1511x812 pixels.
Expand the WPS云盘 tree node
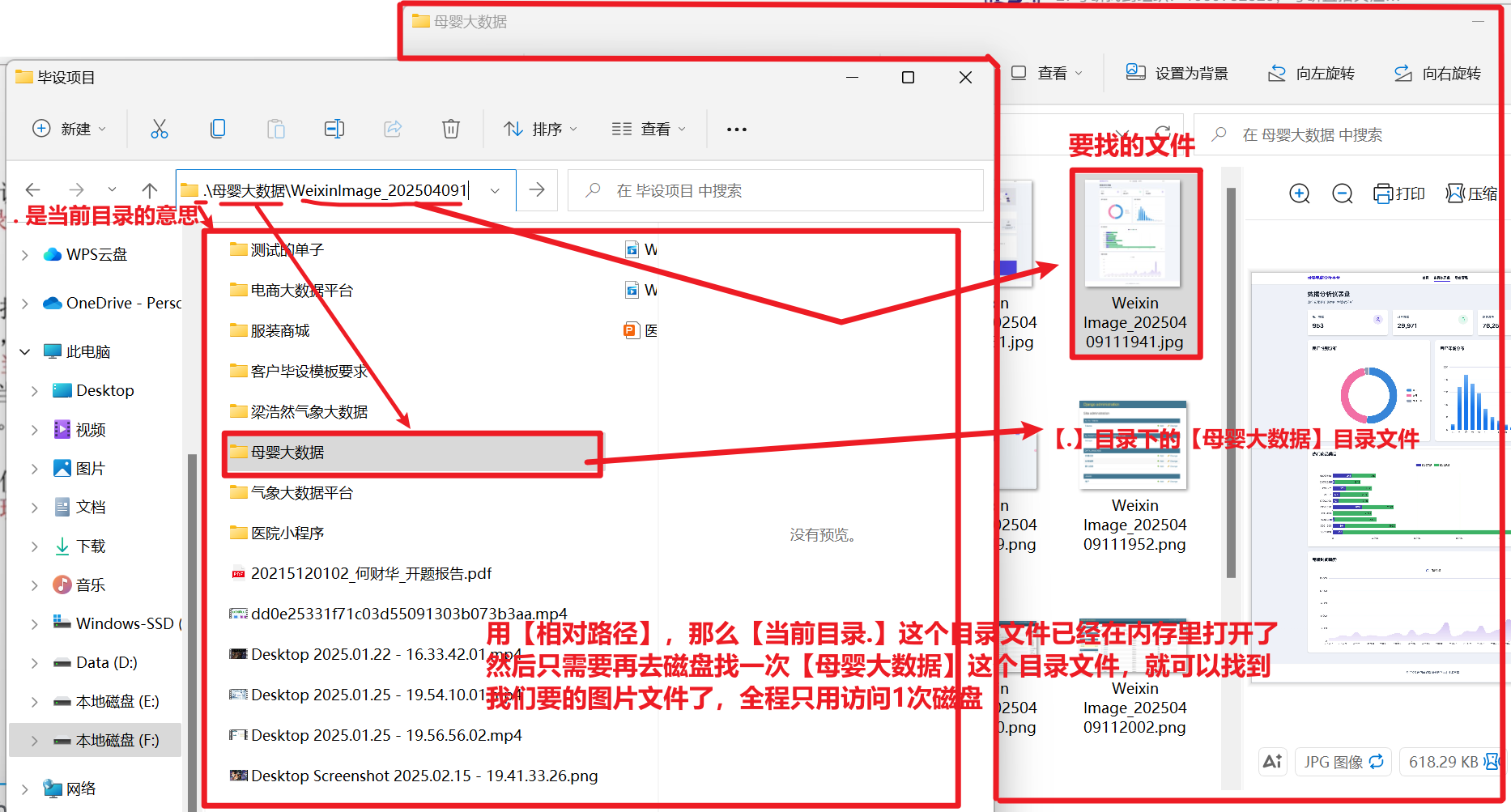(x=25, y=255)
